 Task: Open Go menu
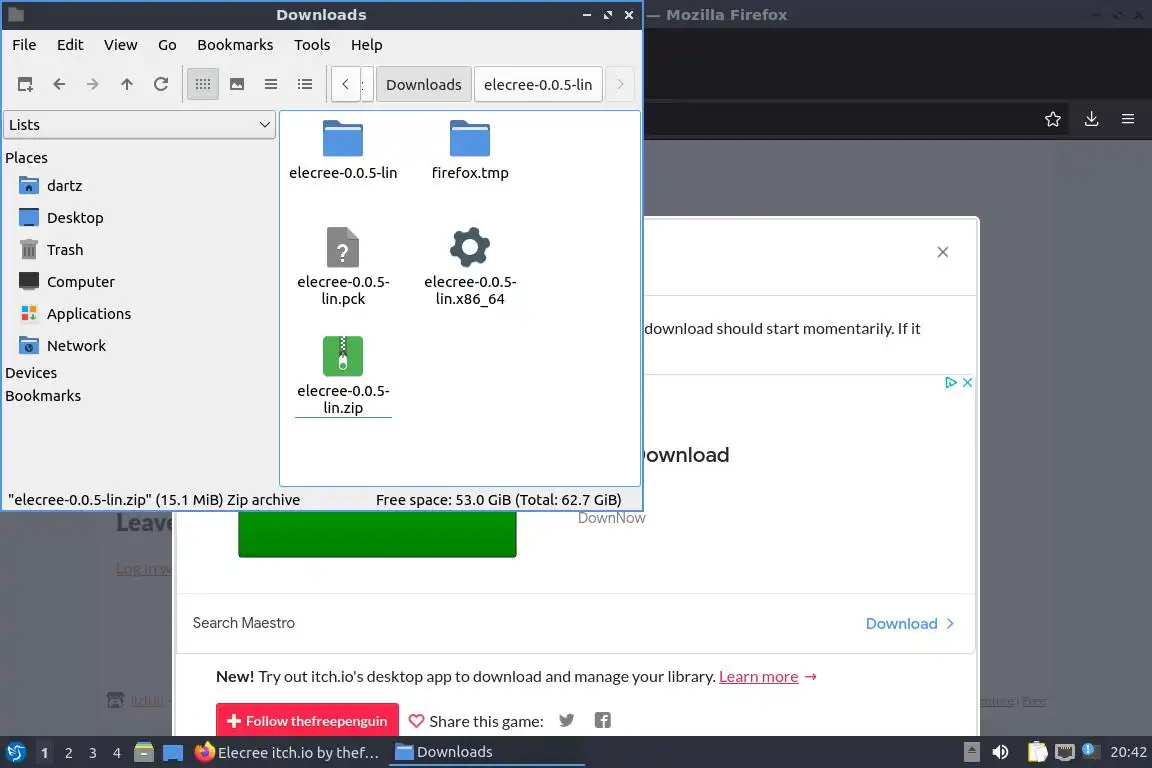168,45
